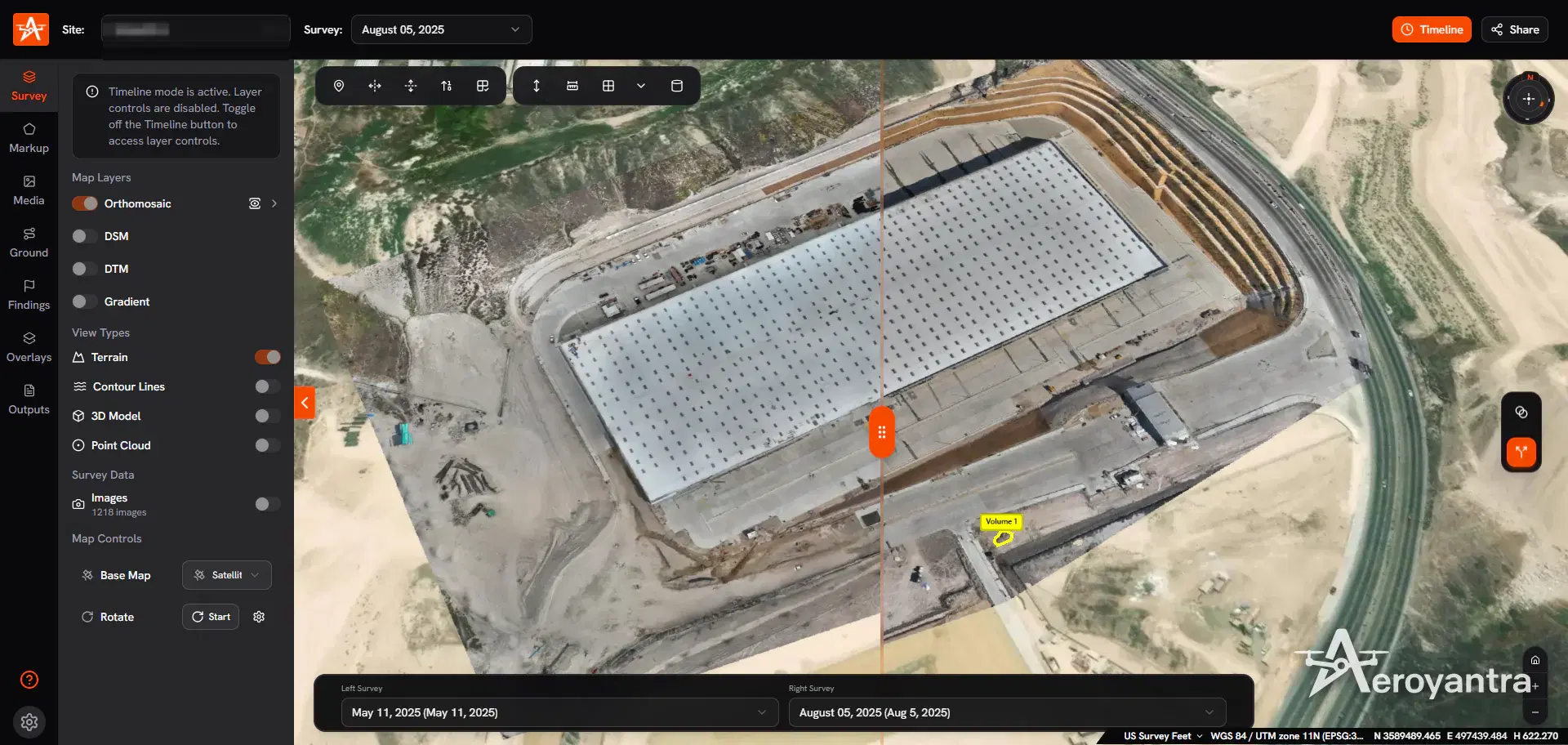Click the Contour Lines icon
Screen dimensions: 1568x745
79,386
